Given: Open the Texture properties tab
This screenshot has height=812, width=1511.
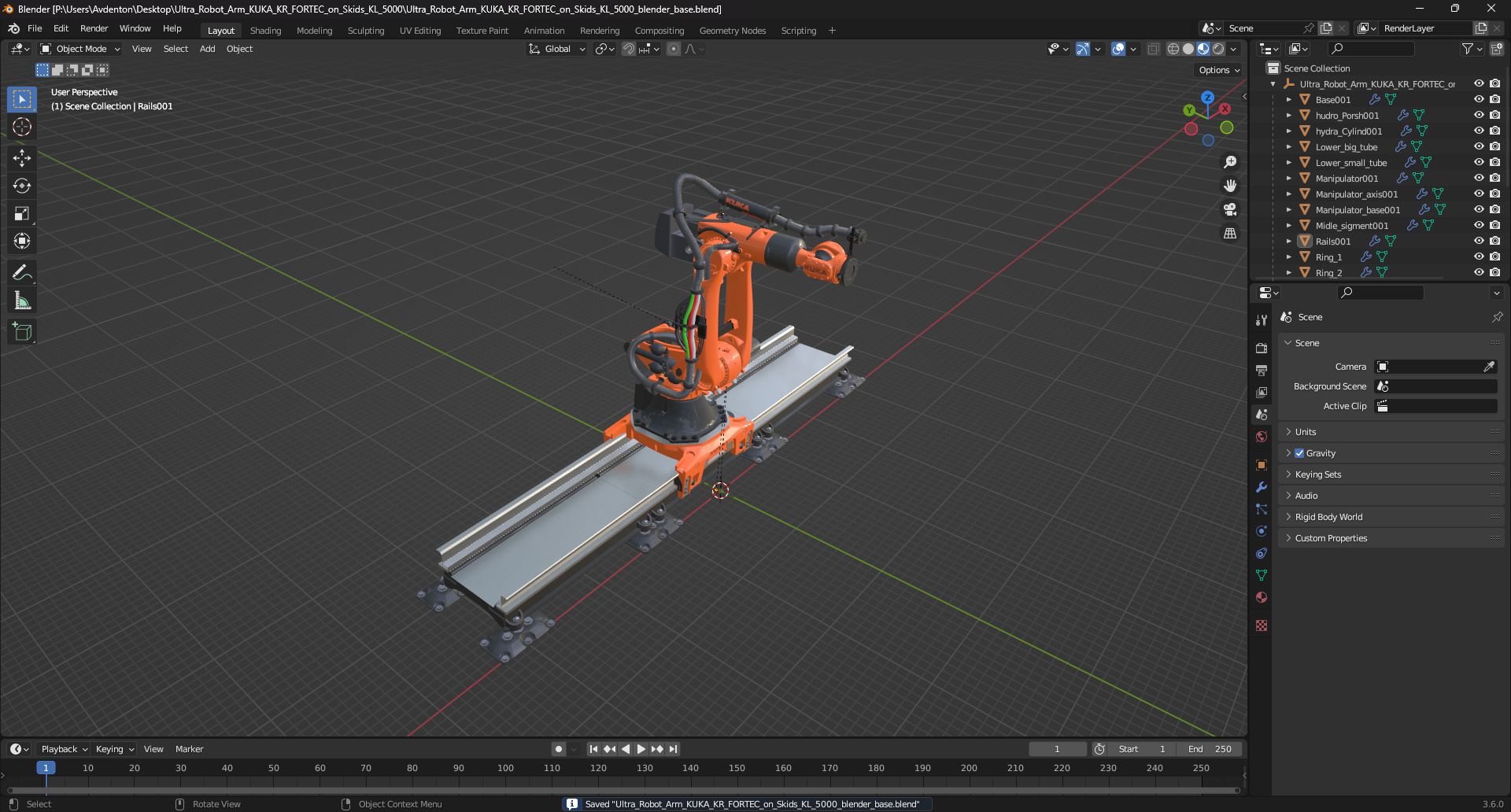Looking at the screenshot, I should pyautogui.click(x=1262, y=626).
